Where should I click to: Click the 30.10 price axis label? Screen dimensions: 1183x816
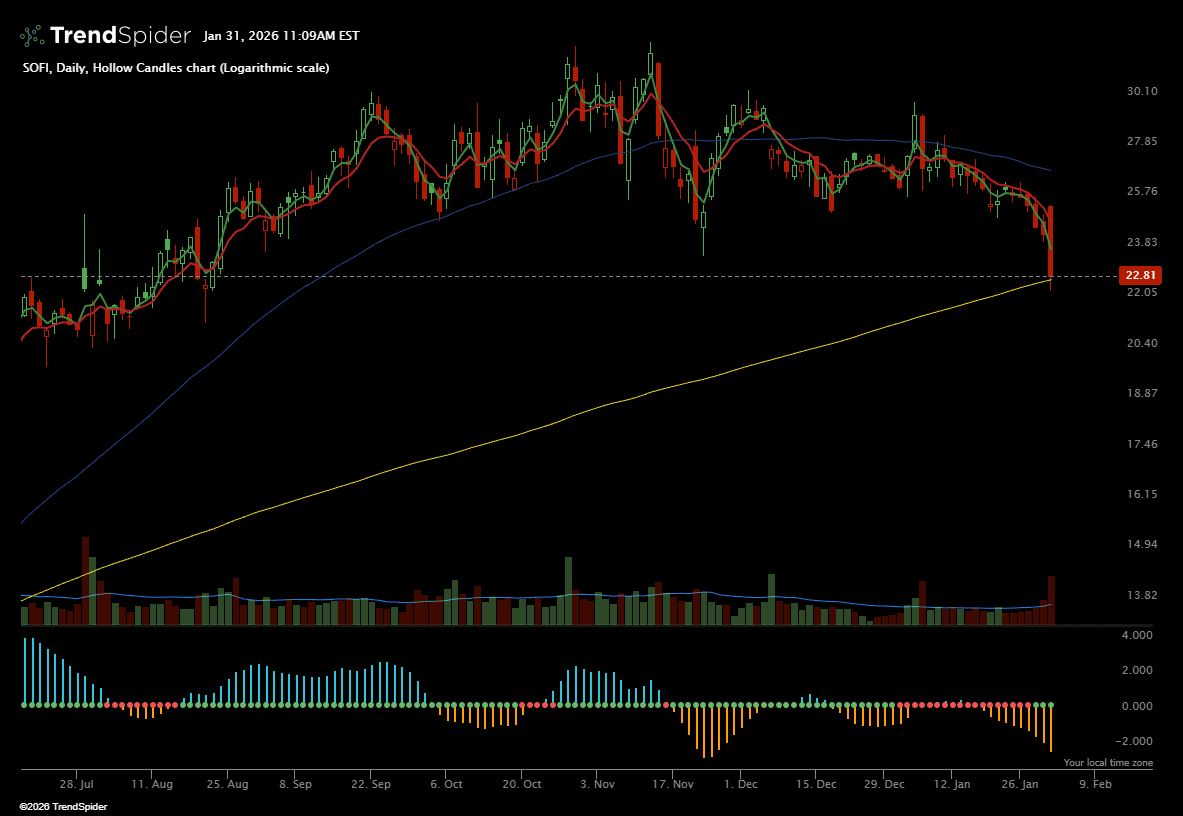click(x=1141, y=91)
